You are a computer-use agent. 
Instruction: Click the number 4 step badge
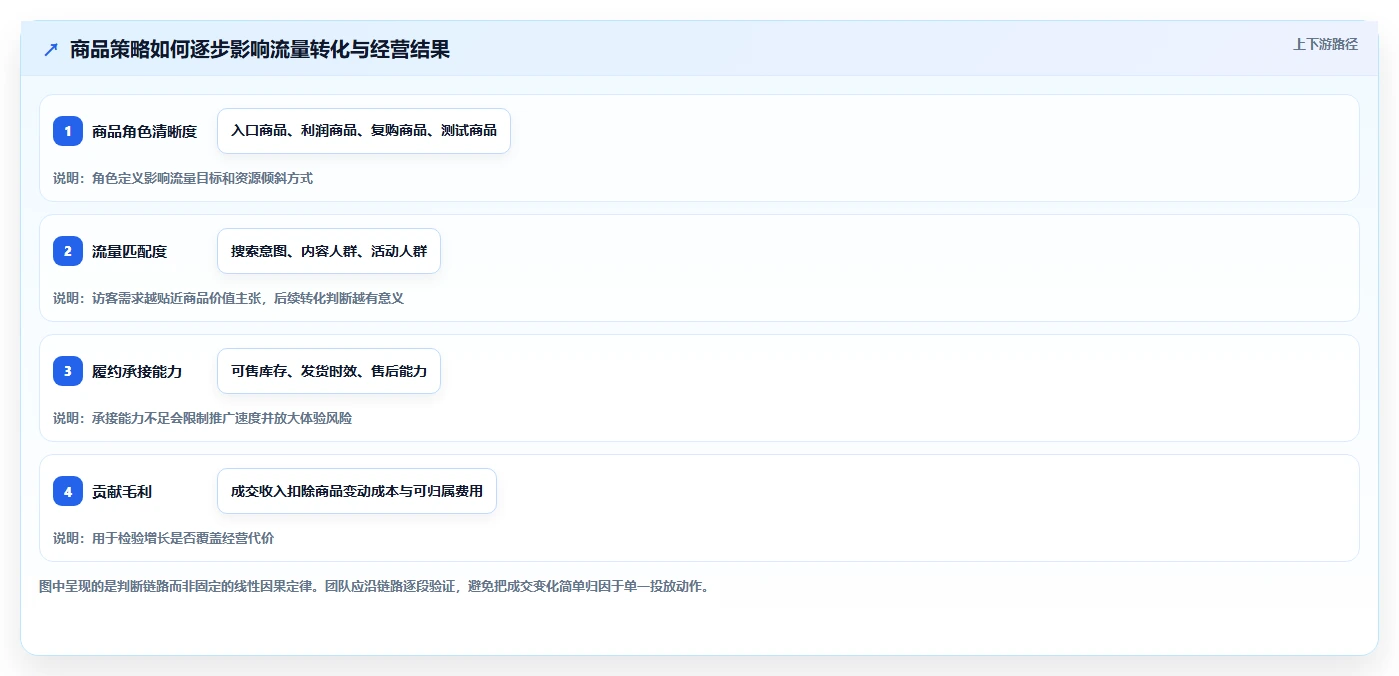tap(68, 491)
